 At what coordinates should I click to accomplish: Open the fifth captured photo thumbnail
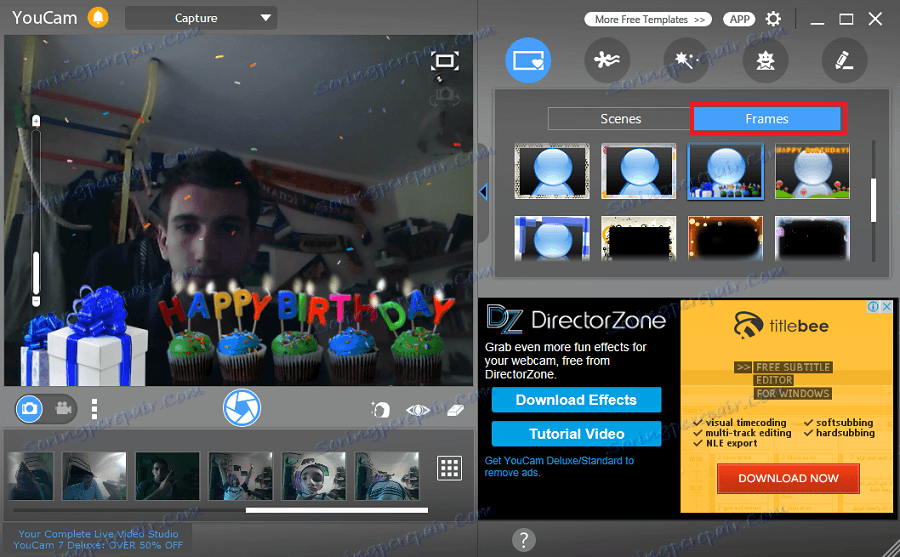(x=313, y=475)
